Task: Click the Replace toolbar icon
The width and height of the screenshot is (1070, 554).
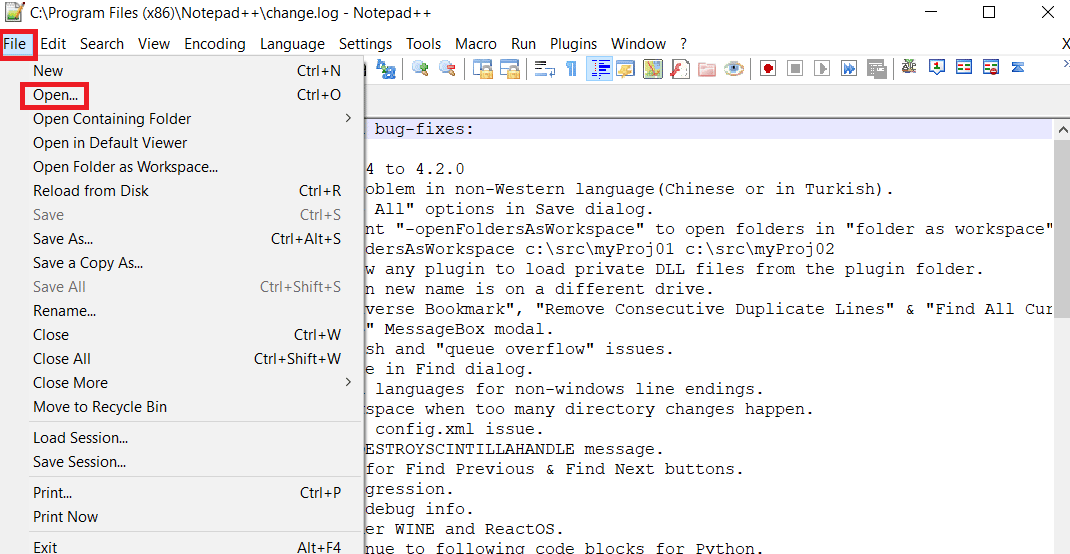Action: [x=386, y=68]
